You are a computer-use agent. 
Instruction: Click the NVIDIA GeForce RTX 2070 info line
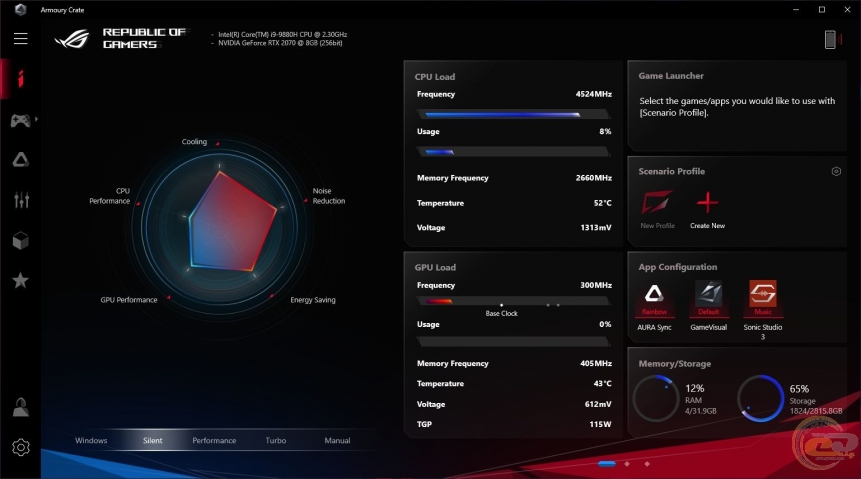tap(280, 43)
